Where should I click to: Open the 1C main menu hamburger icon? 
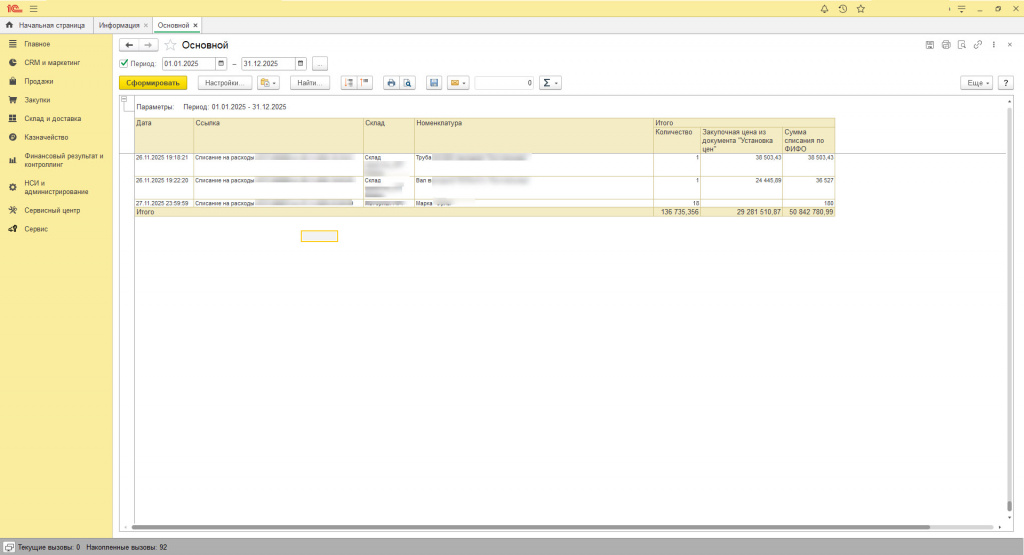point(33,9)
